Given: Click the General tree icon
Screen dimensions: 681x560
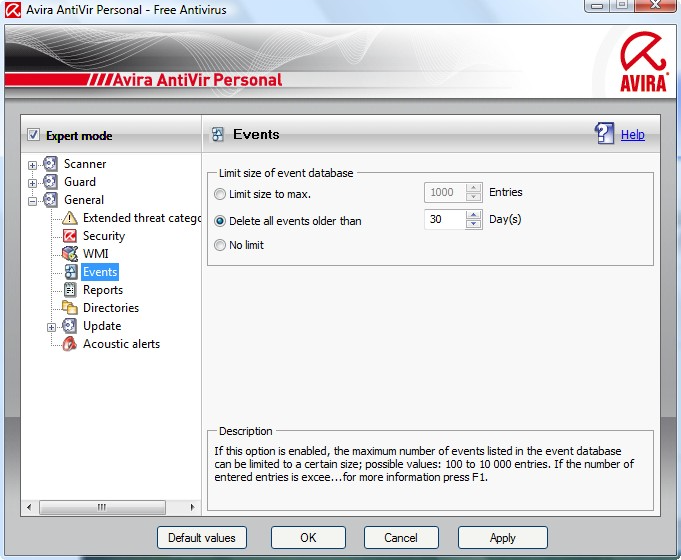Looking at the screenshot, I should [50, 200].
